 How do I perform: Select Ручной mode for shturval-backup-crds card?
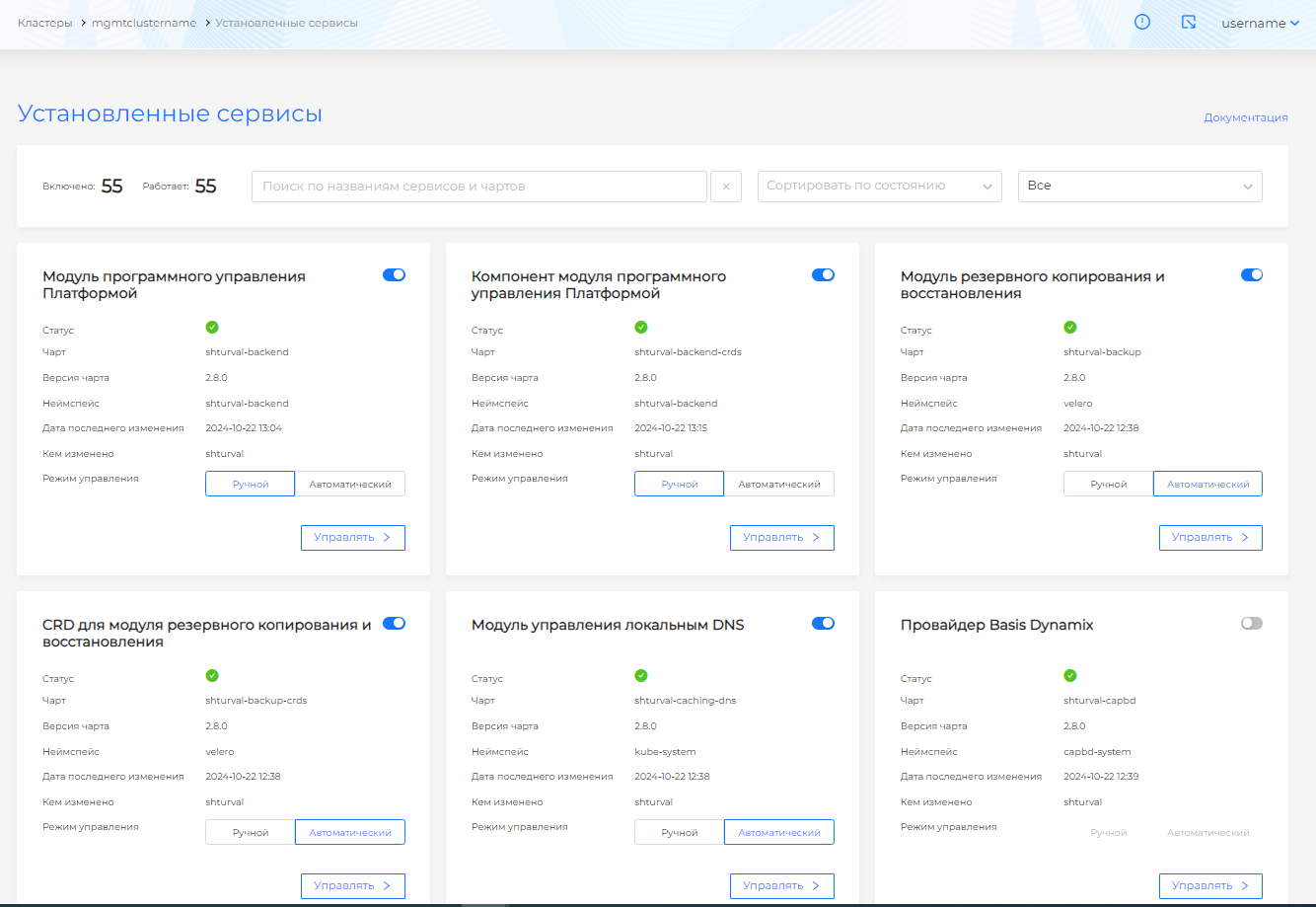(251, 832)
